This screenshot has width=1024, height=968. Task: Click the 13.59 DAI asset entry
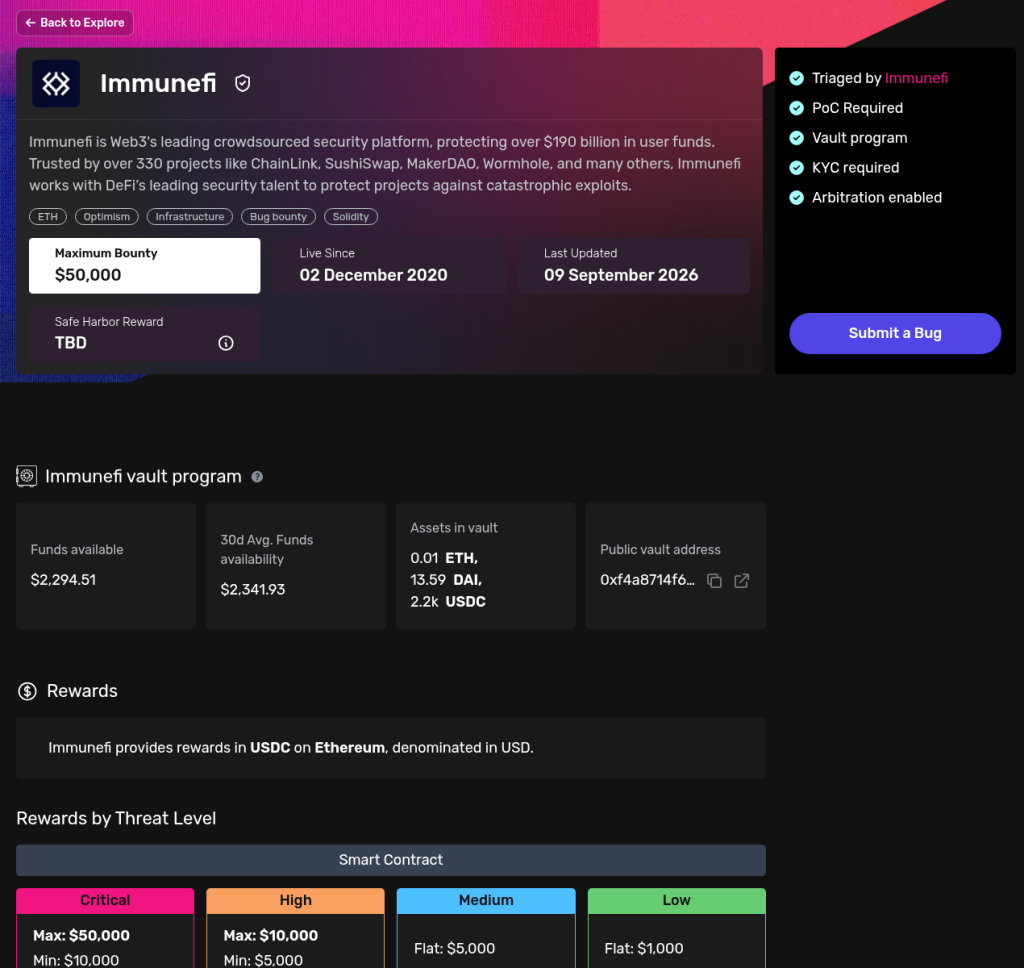(446, 579)
